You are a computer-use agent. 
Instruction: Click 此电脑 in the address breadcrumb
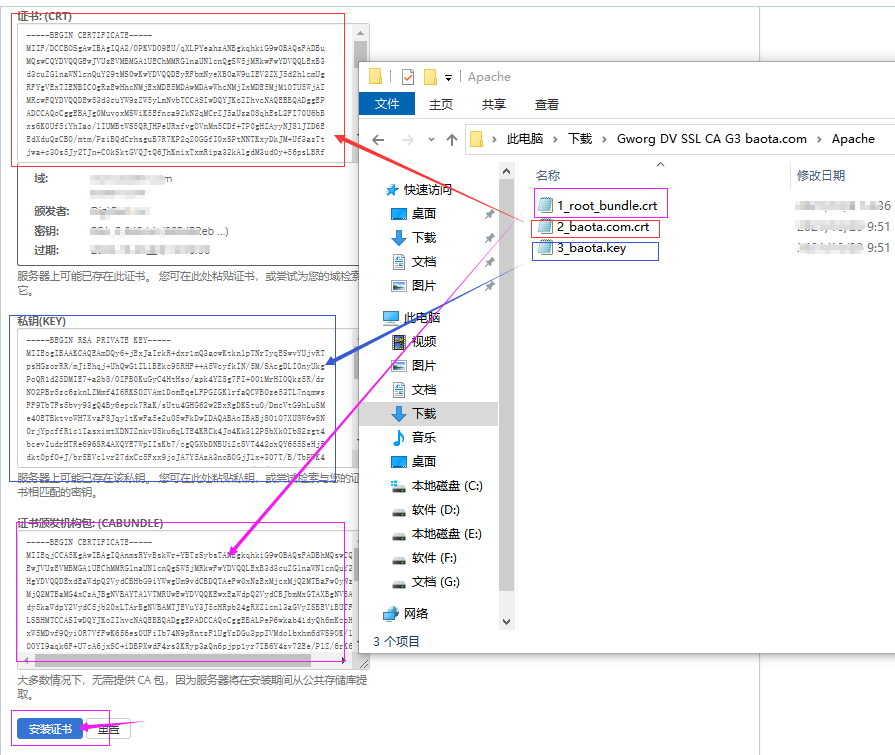click(x=525, y=139)
